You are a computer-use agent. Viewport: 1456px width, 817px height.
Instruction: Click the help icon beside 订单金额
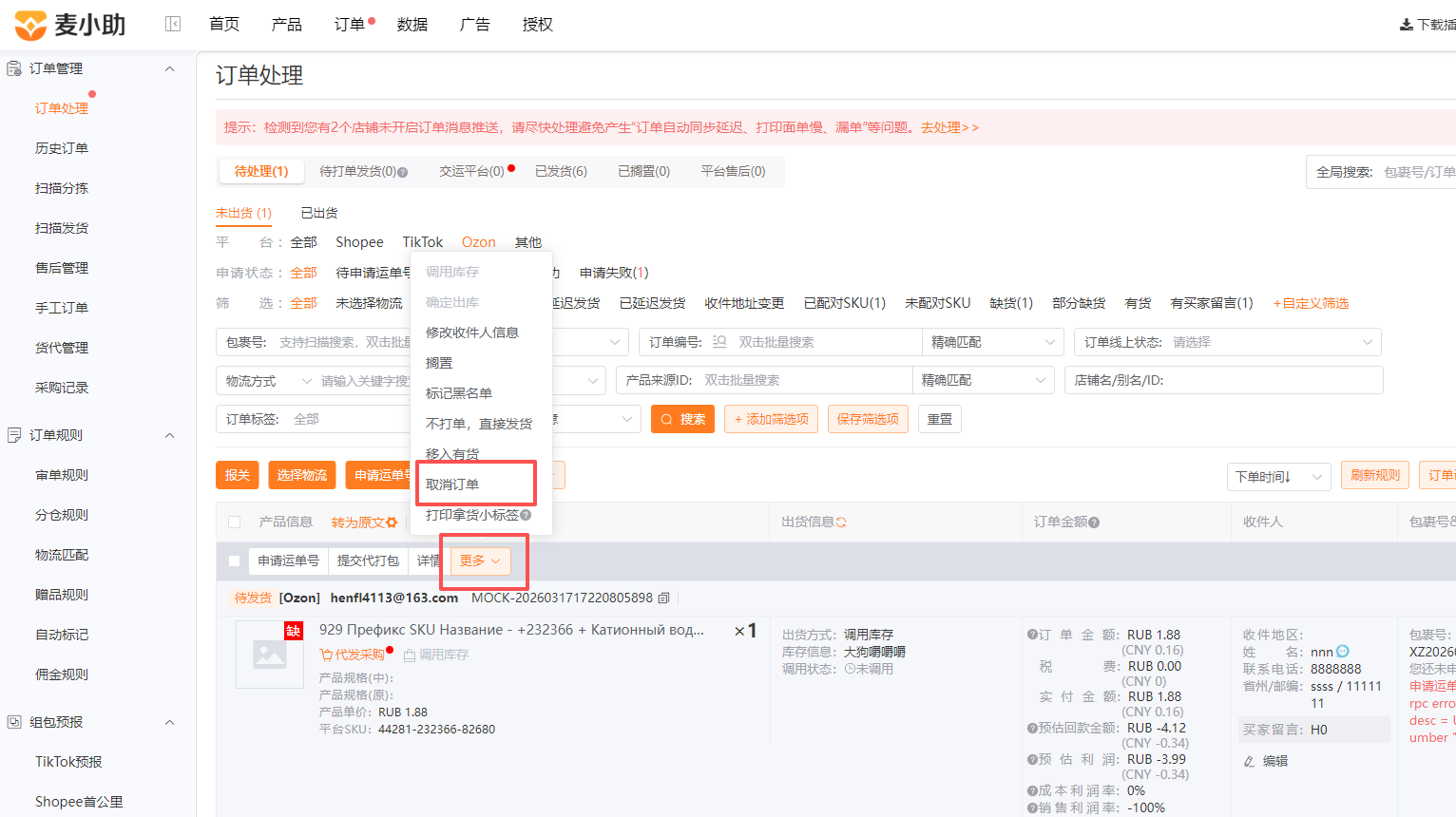[x=1094, y=522]
